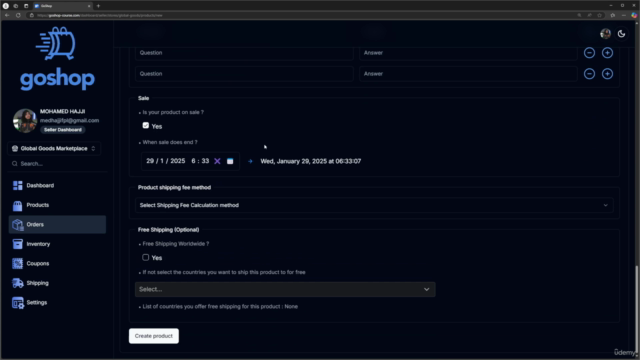
Task: Open the sale end date calendar picker
Action: 230,161
